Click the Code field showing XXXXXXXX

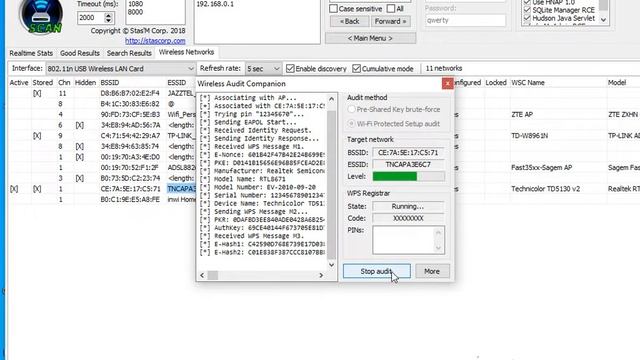[408, 218]
